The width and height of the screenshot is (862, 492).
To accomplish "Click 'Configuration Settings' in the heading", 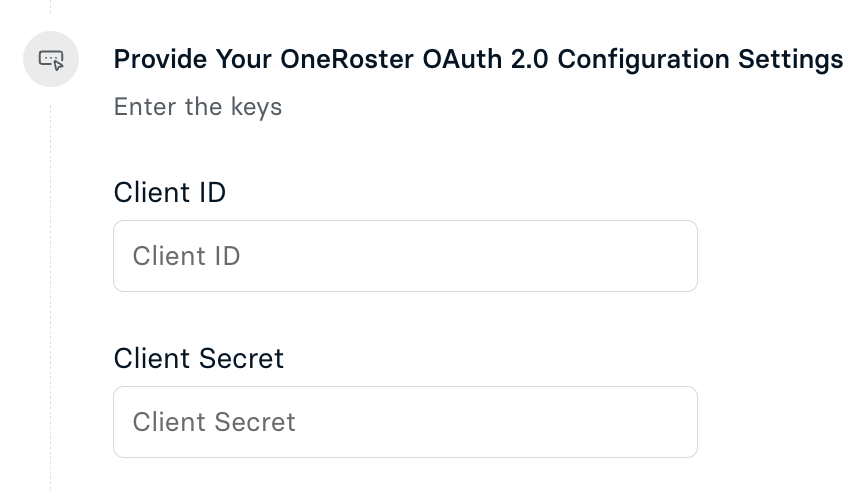I will click(700, 59).
